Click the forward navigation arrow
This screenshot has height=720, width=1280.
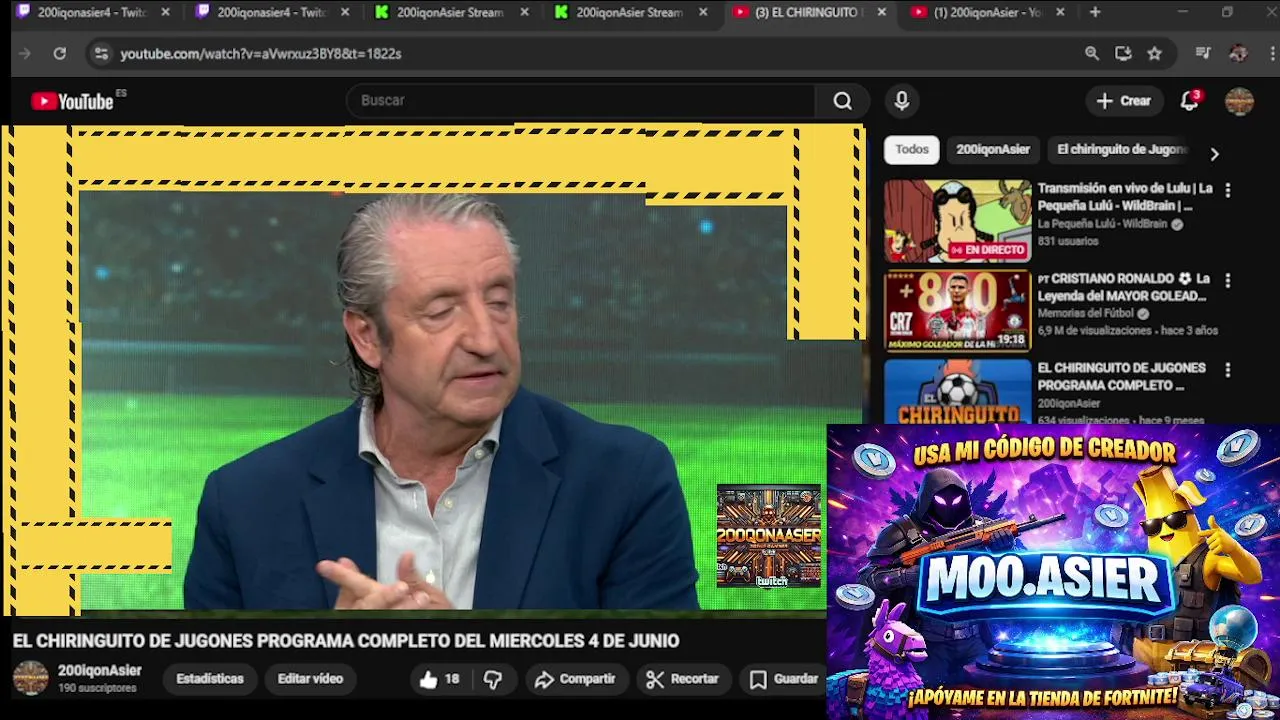click(25, 54)
